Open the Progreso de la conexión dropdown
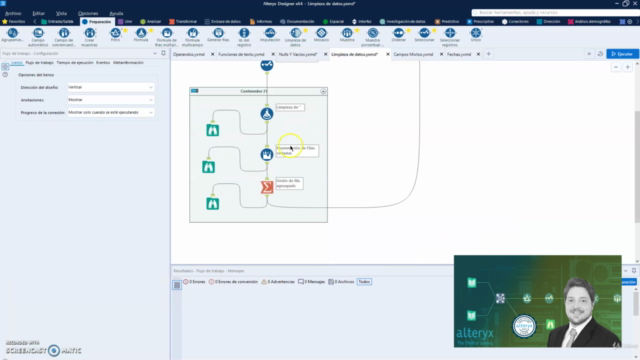This screenshot has width=640, height=360. [x=111, y=112]
